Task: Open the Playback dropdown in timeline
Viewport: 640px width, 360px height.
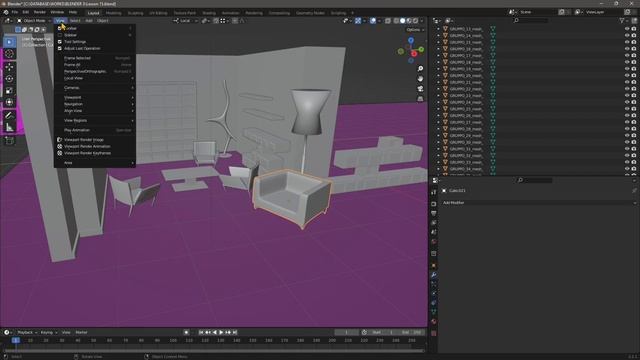Action: point(27,333)
